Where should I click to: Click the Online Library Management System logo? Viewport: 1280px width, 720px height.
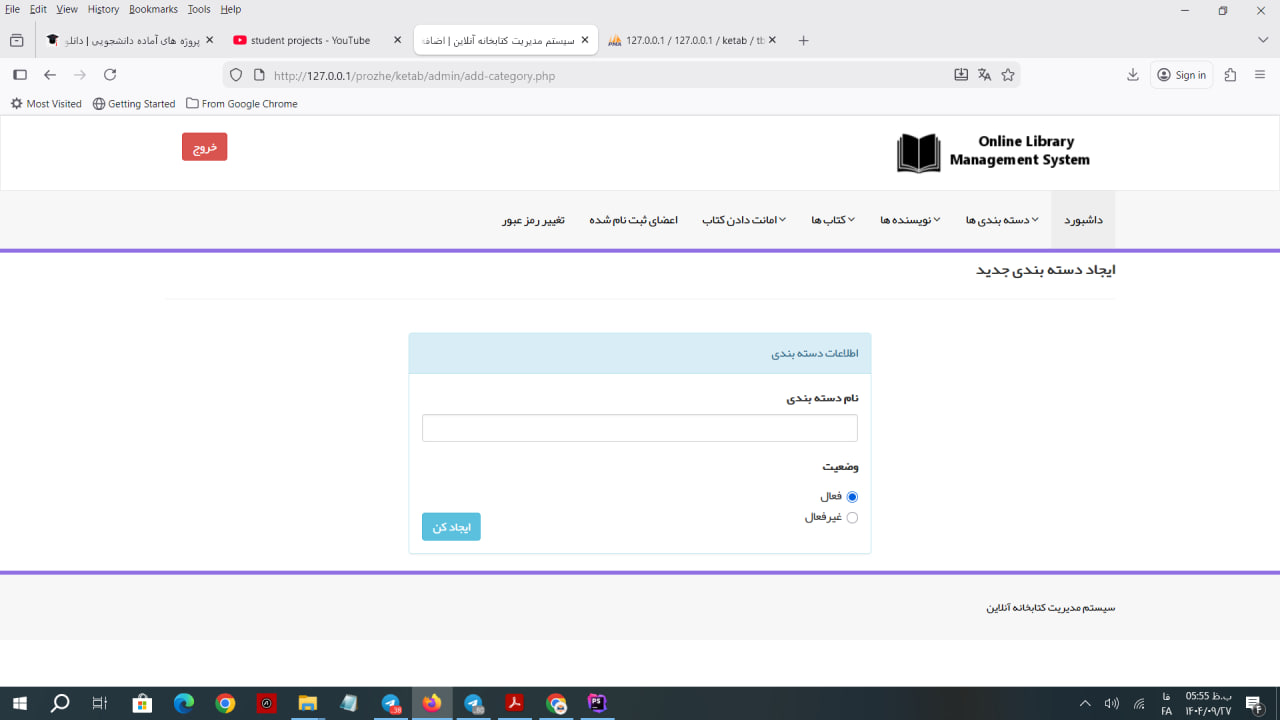click(x=993, y=152)
